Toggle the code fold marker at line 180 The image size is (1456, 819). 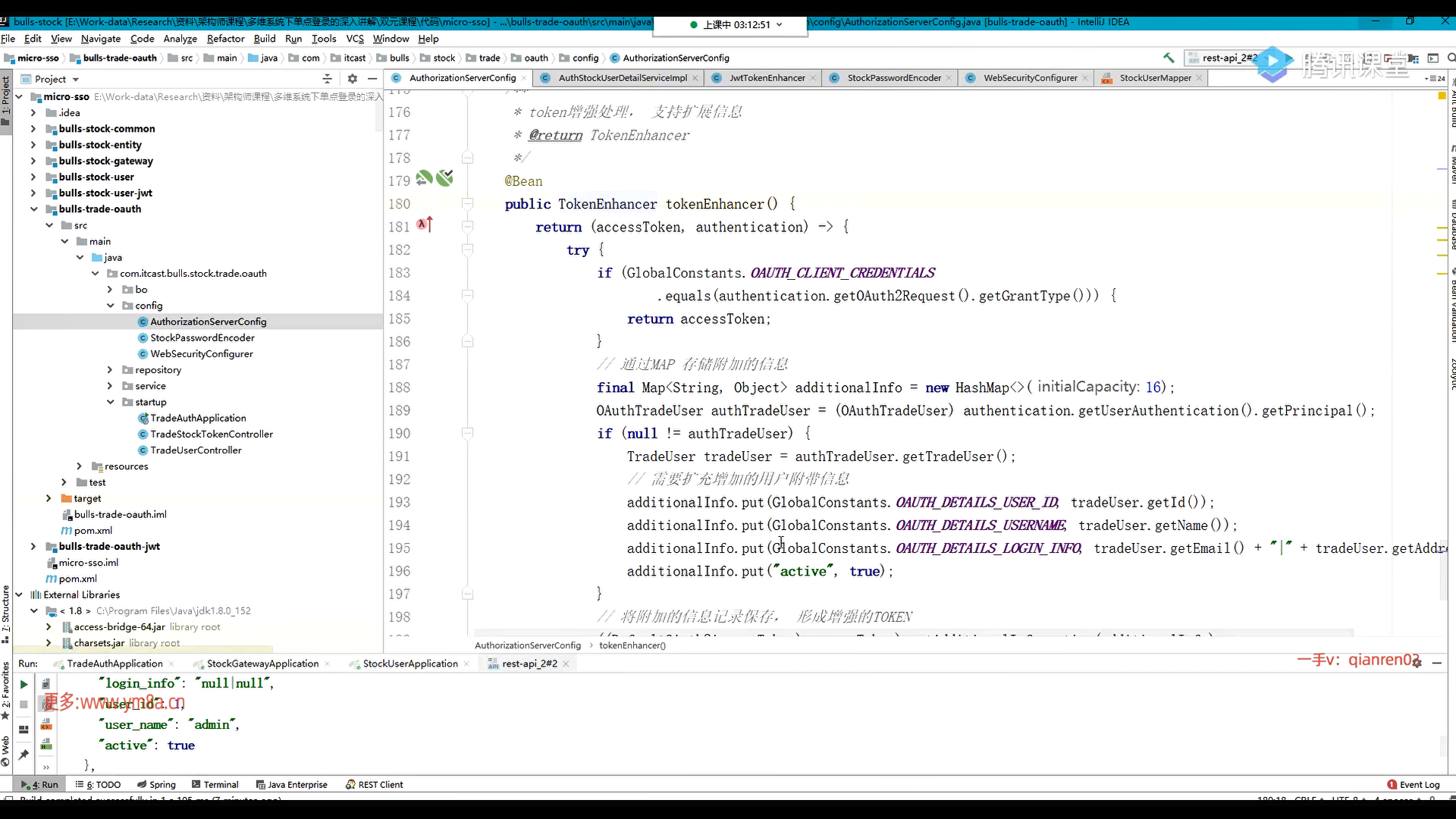click(x=468, y=204)
